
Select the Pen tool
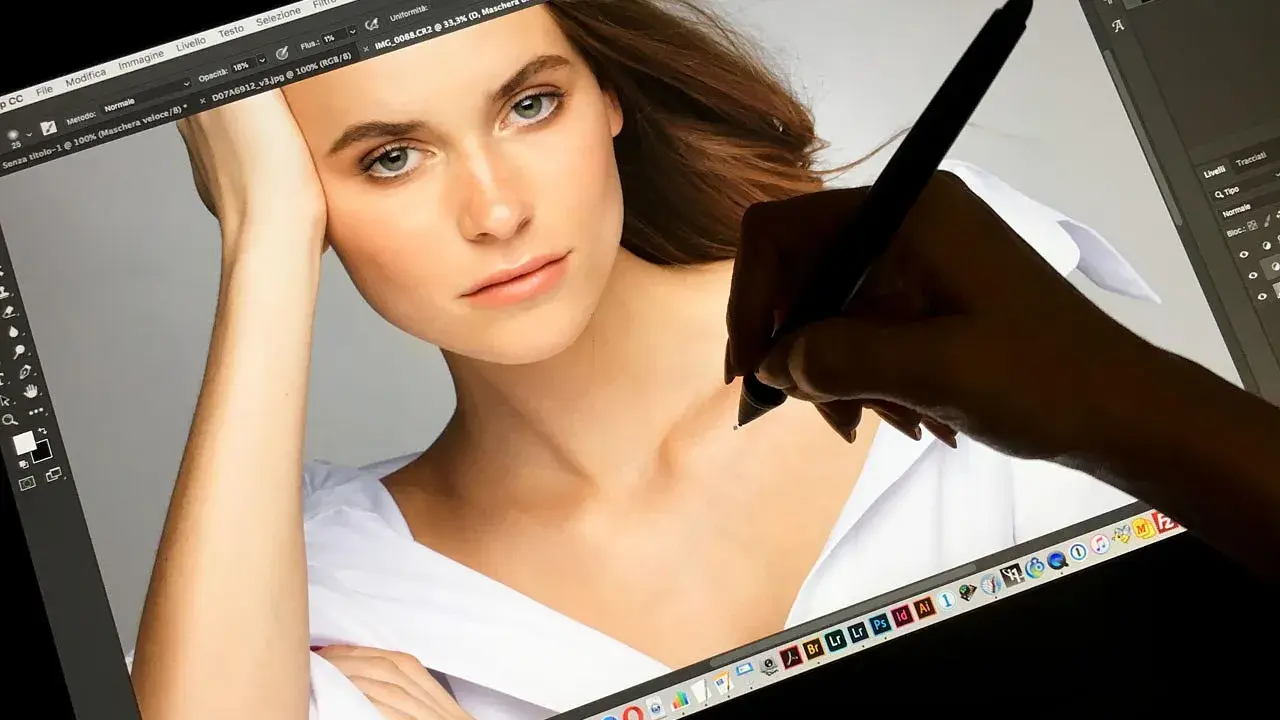25,371
